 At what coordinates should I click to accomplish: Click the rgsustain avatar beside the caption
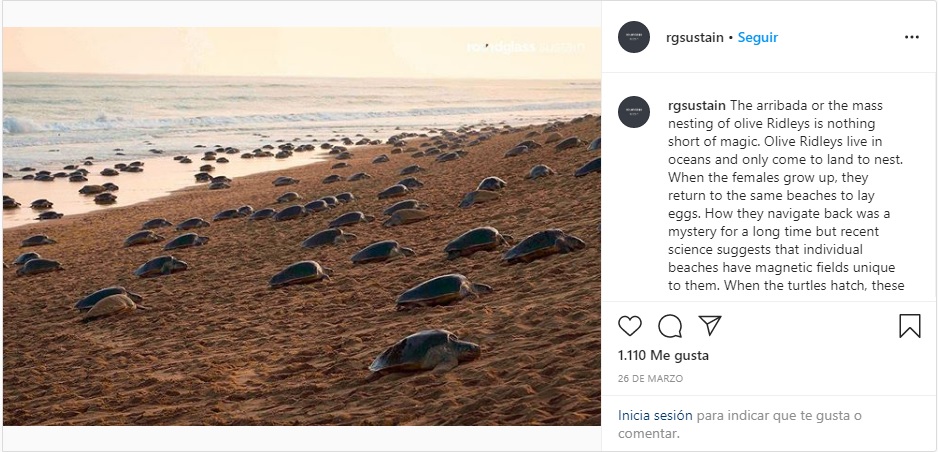coord(634,112)
